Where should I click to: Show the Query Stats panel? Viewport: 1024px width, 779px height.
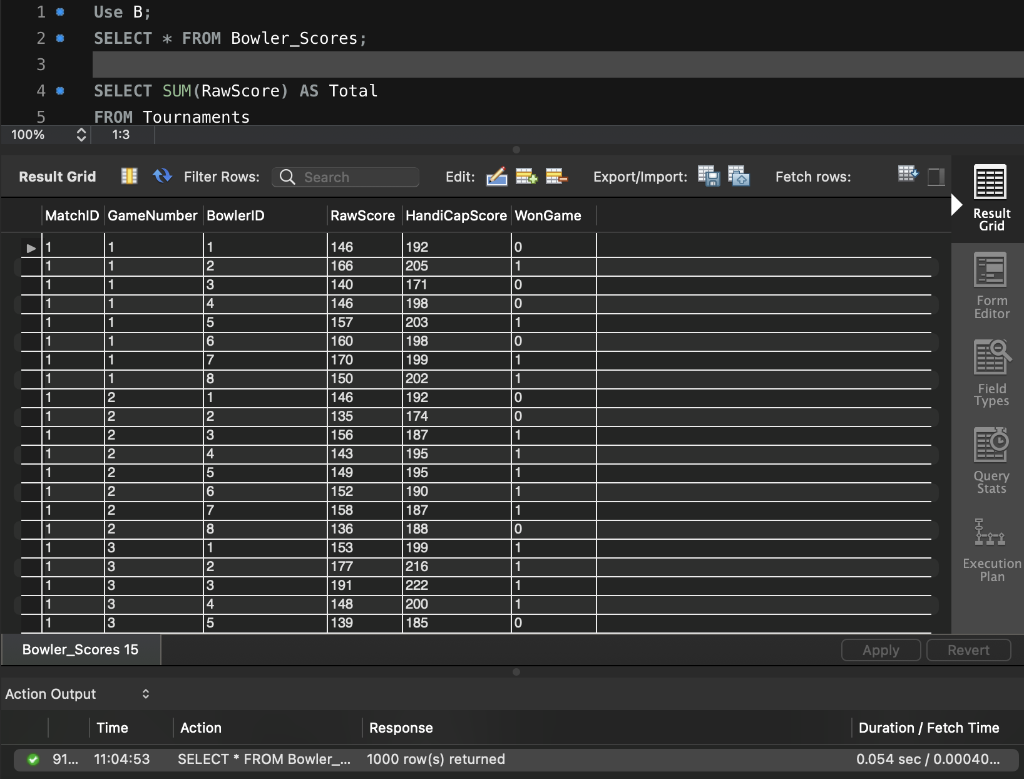(x=990, y=461)
